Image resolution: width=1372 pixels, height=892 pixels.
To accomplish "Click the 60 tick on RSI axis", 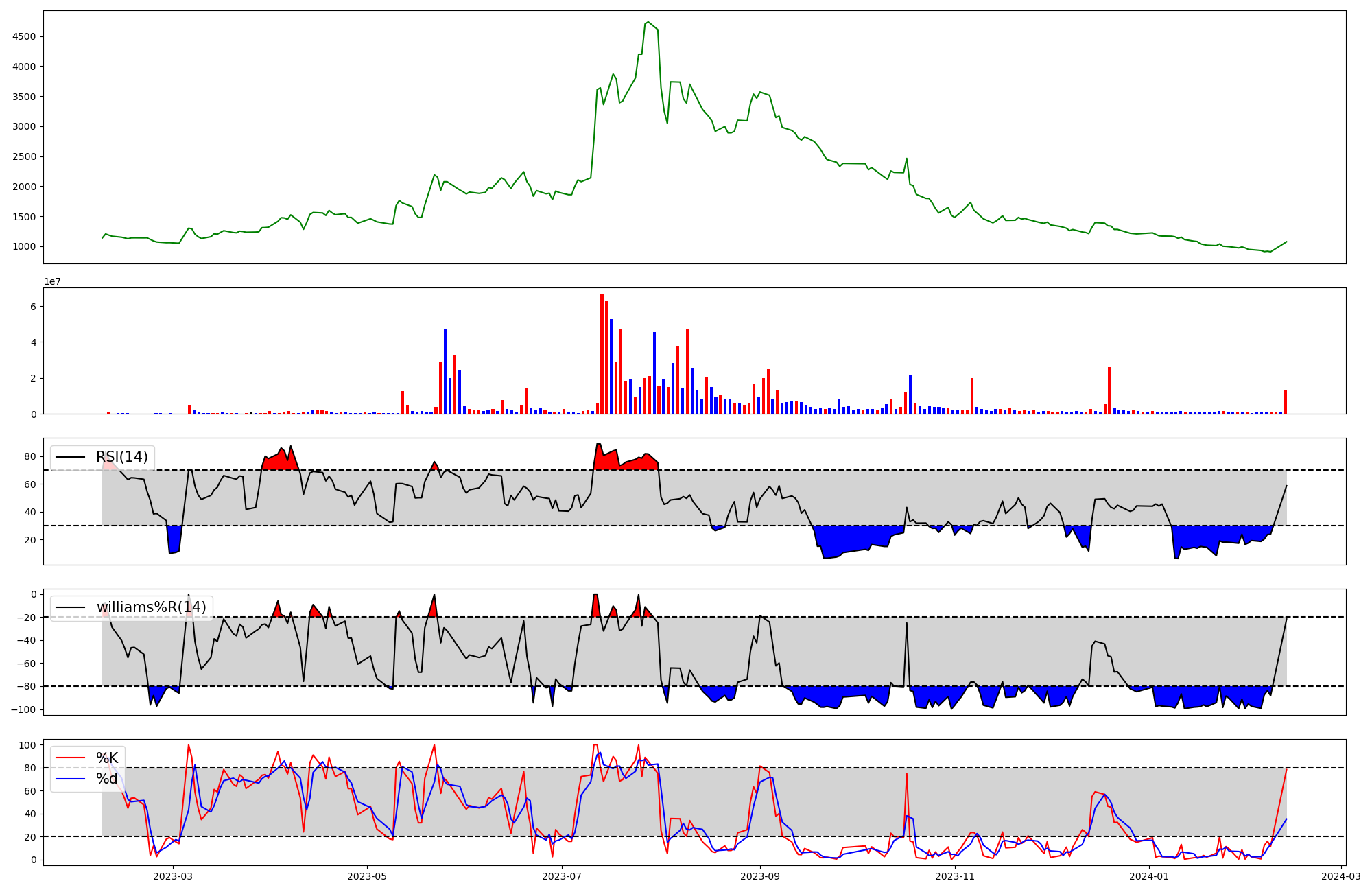I will tap(31, 484).
